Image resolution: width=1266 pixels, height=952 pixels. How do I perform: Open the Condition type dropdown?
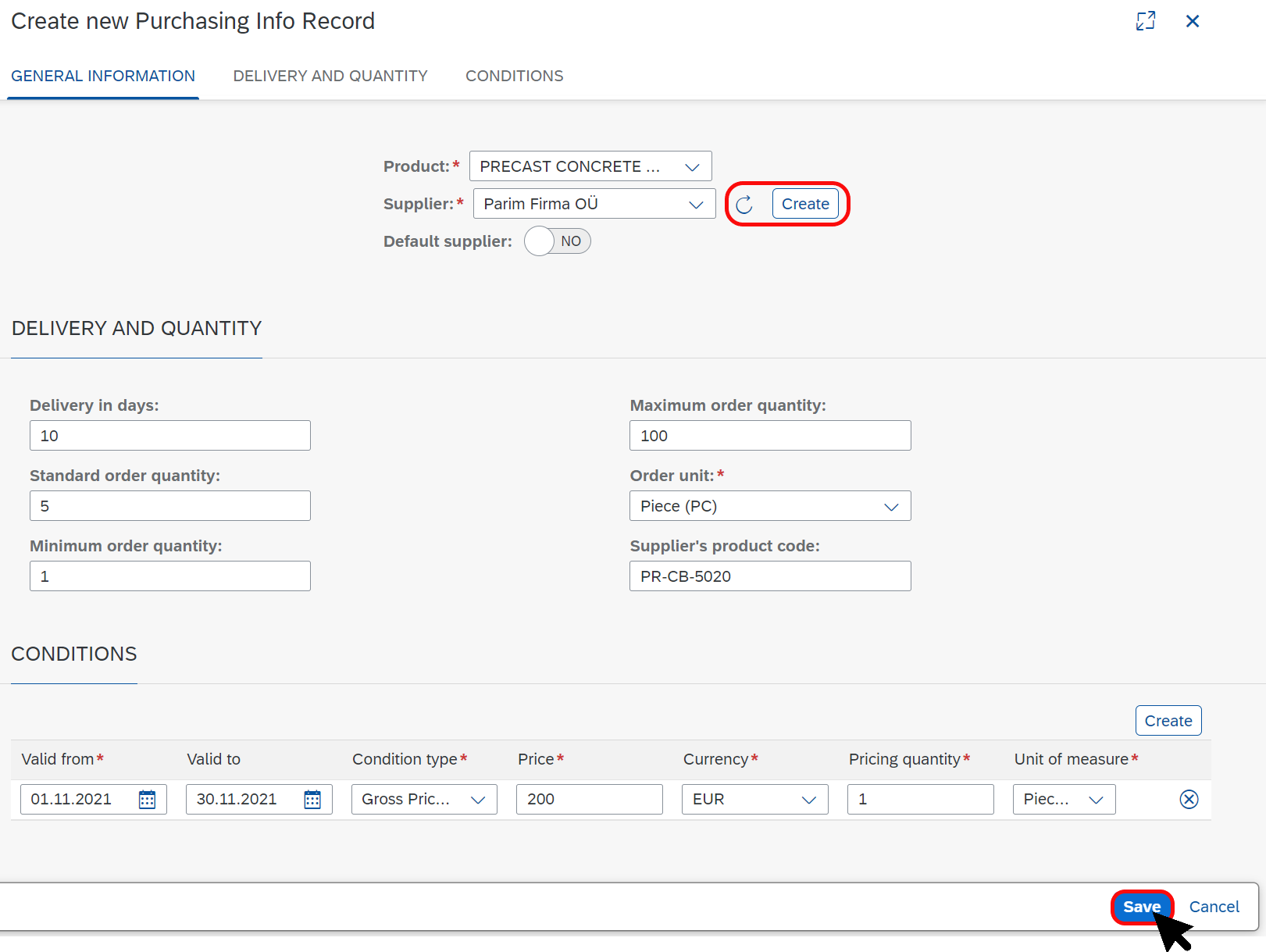478,800
